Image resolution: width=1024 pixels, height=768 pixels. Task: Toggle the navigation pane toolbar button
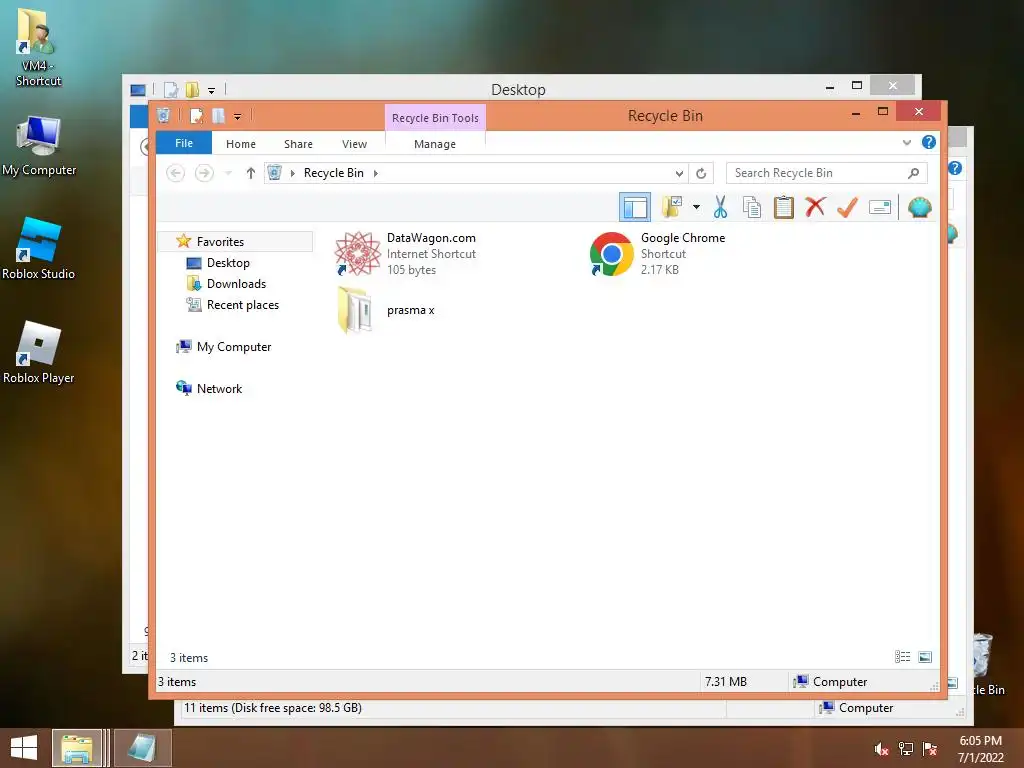[x=634, y=208]
